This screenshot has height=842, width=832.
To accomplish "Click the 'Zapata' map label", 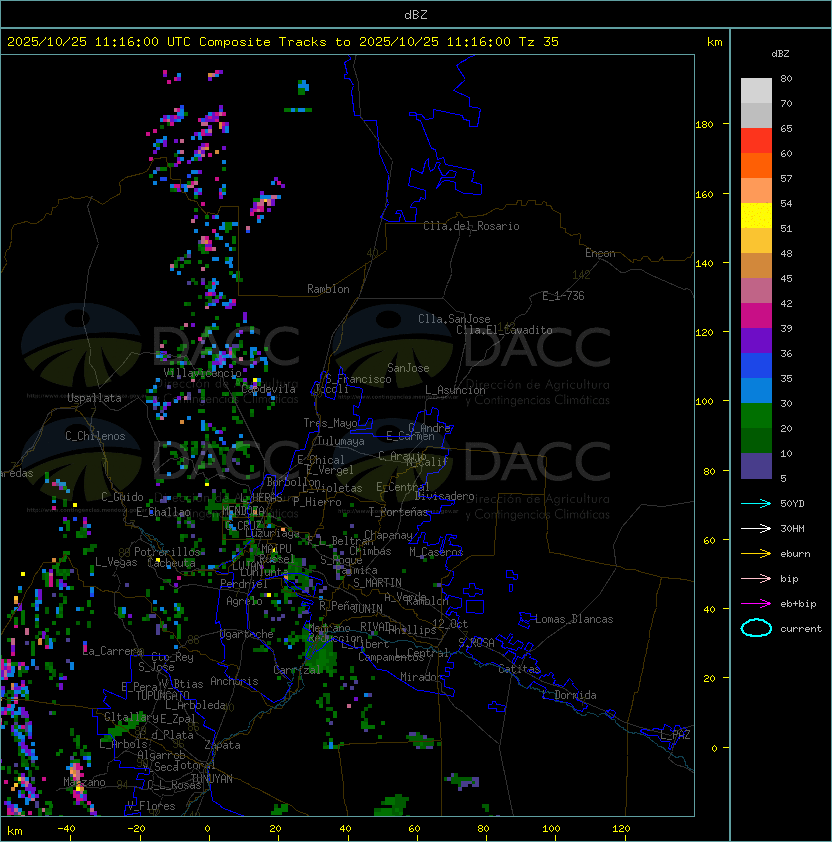I will click(x=222, y=745).
